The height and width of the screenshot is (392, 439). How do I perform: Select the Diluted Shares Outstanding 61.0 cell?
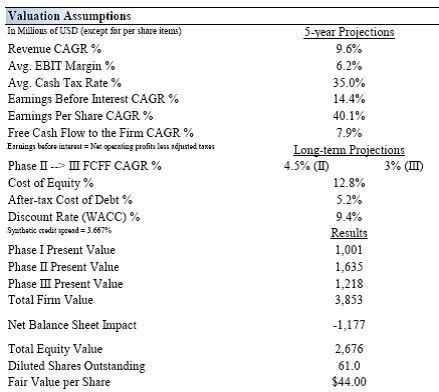(x=349, y=366)
